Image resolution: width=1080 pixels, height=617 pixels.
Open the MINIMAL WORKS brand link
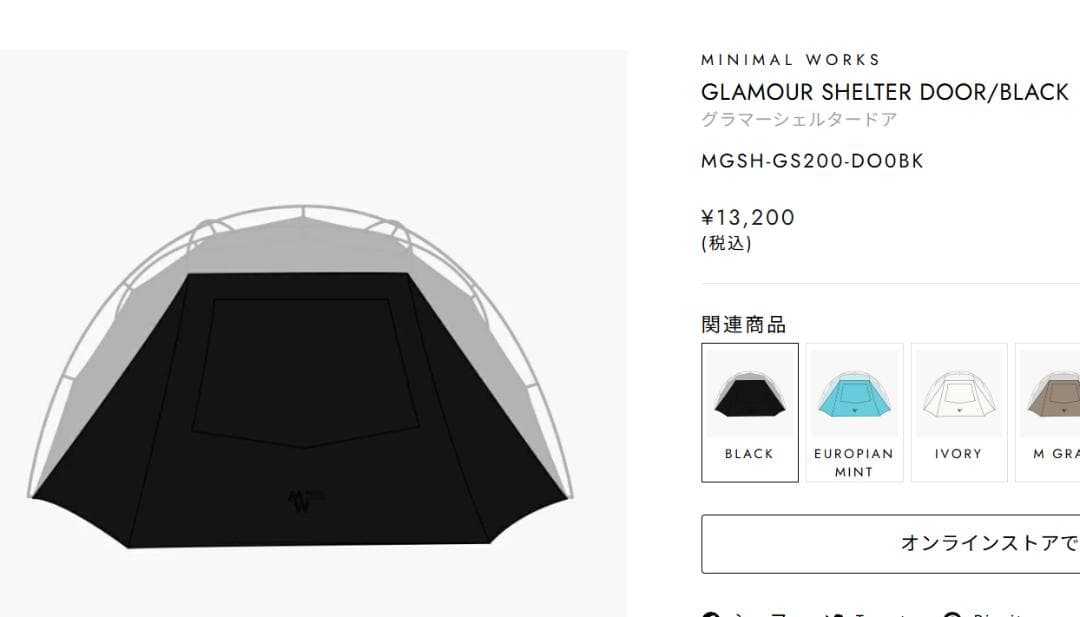tap(791, 60)
